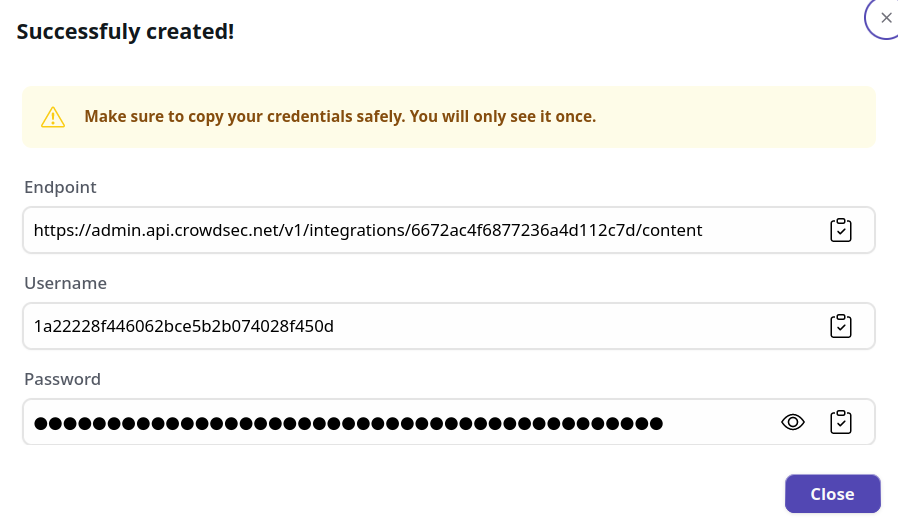This screenshot has height=521, width=898.
Task: Click inside the Endpoint URL field
Action: tap(400, 230)
